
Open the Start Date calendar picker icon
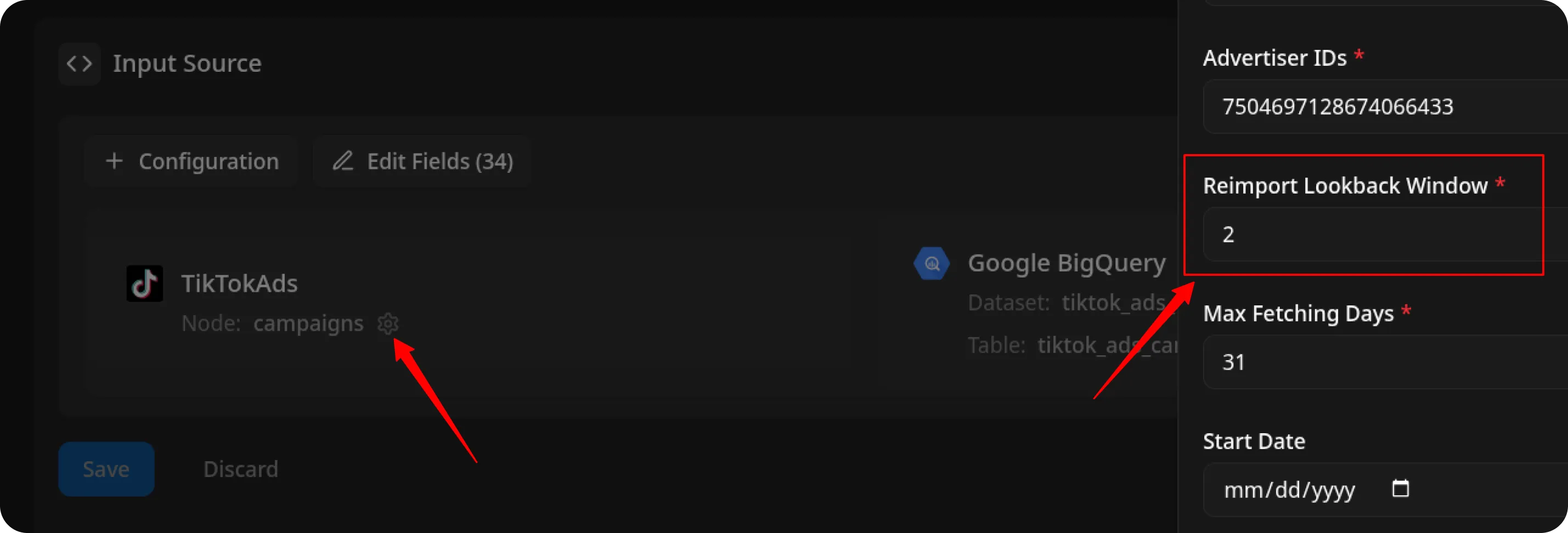click(x=1400, y=489)
